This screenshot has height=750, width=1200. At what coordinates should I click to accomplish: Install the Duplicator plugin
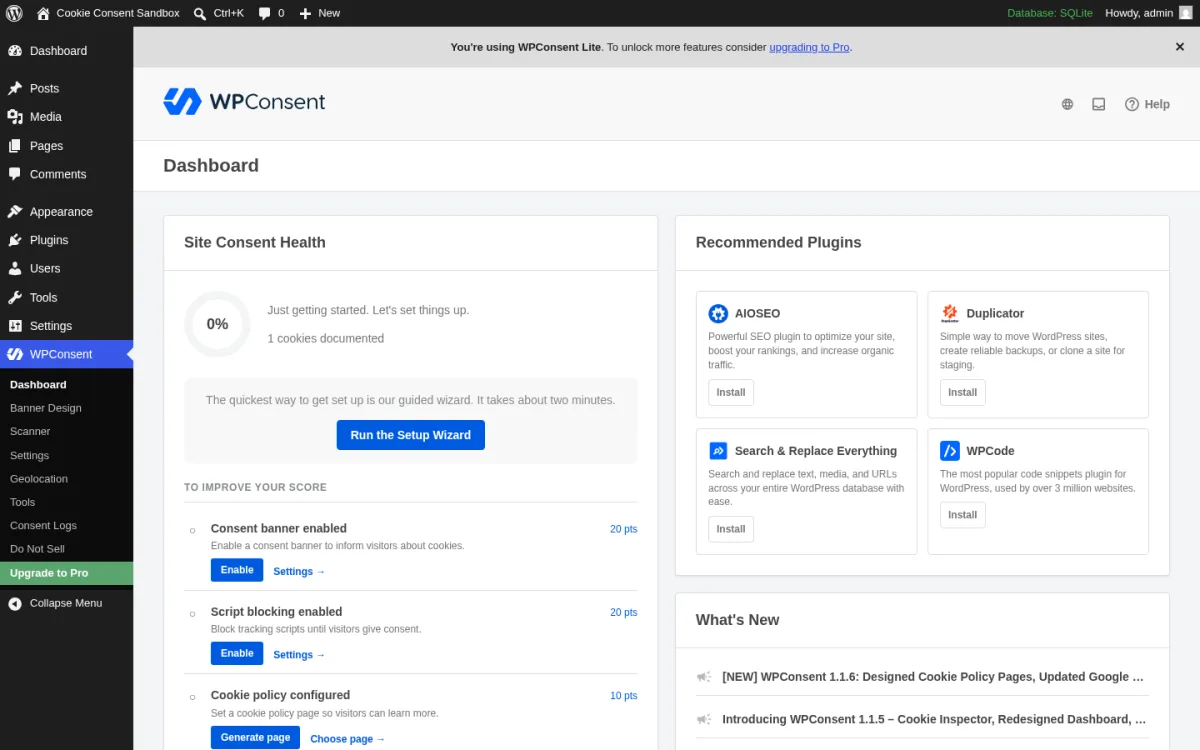963,392
